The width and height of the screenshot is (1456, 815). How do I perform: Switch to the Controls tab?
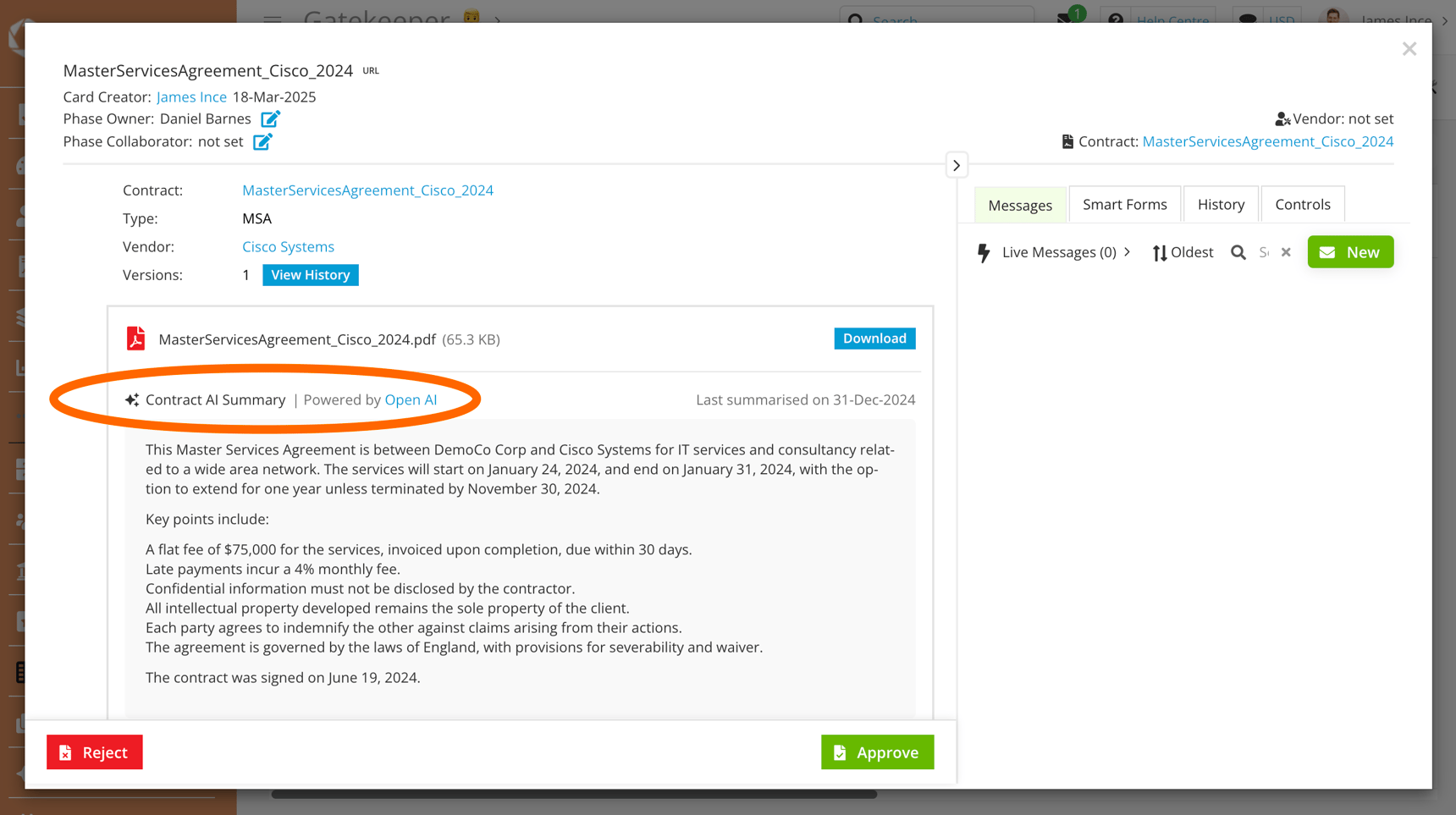click(1303, 204)
